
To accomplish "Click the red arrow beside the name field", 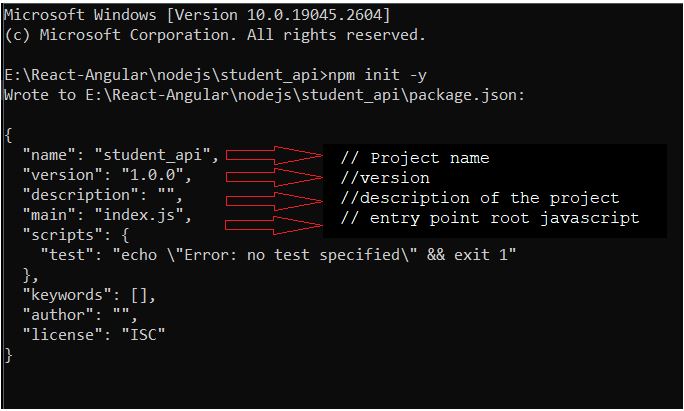I will [273, 155].
